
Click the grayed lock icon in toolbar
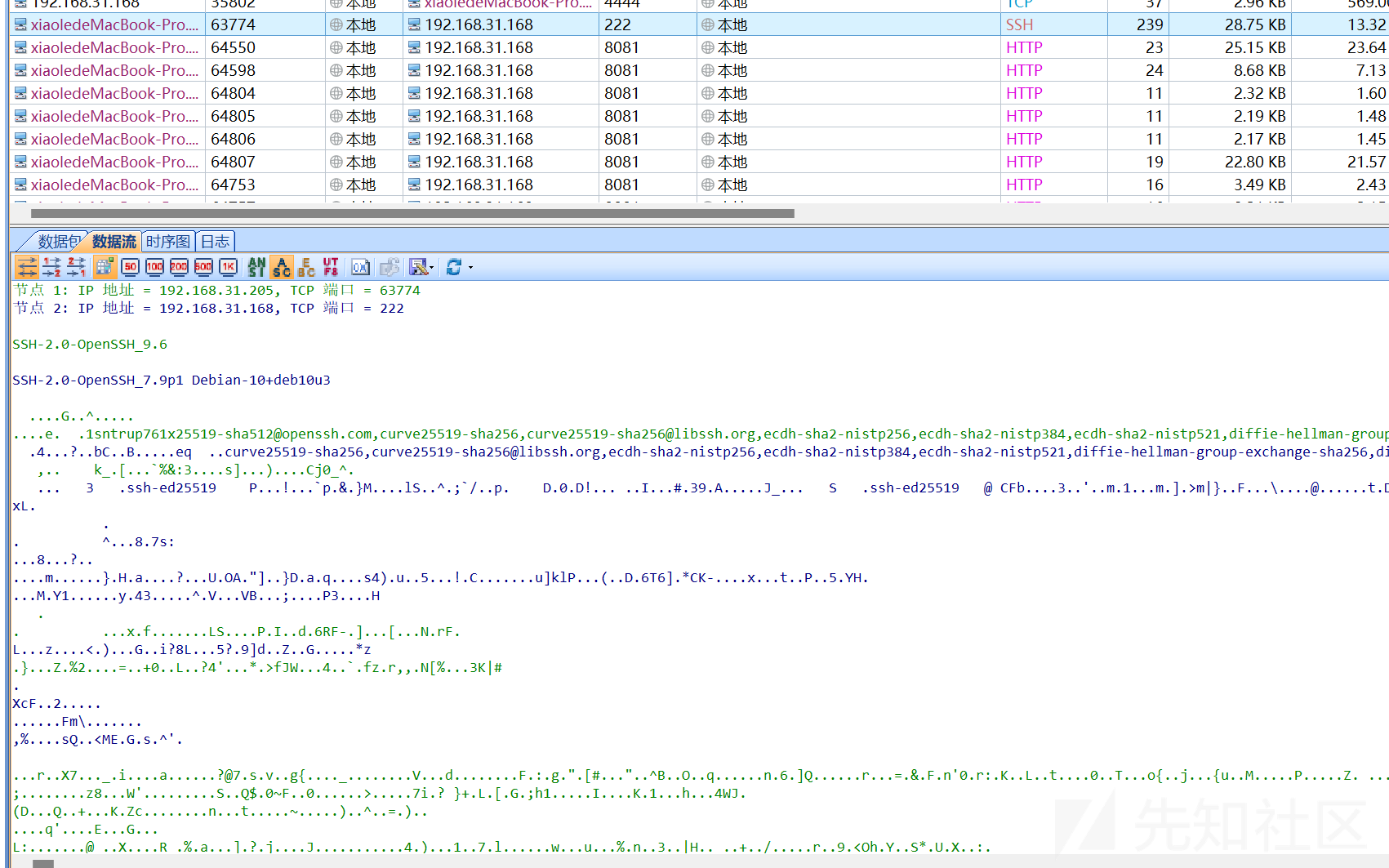[x=390, y=266]
